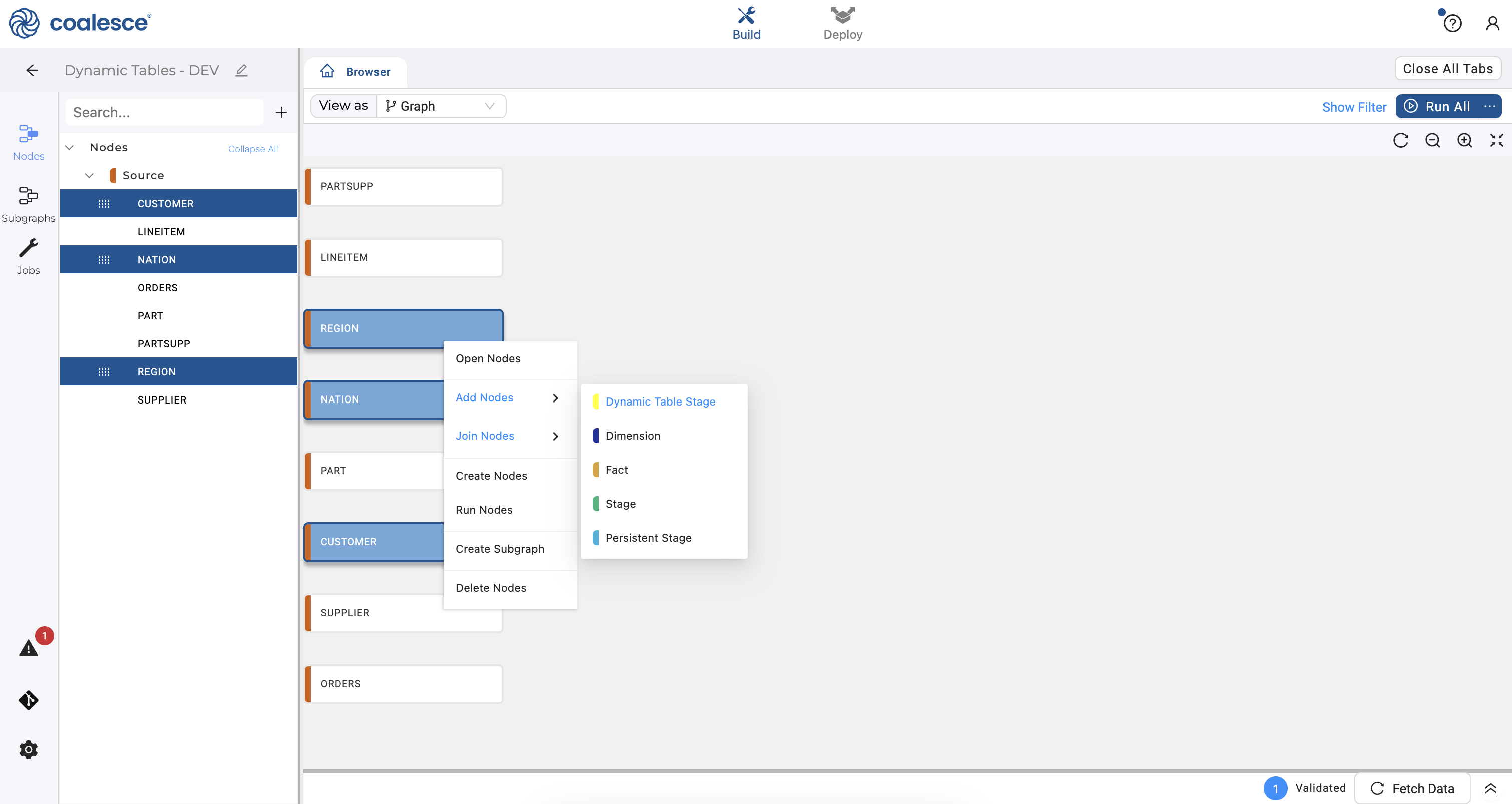Edit workspace name with pencil icon
This screenshot has width=1512, height=804.
tap(241, 71)
